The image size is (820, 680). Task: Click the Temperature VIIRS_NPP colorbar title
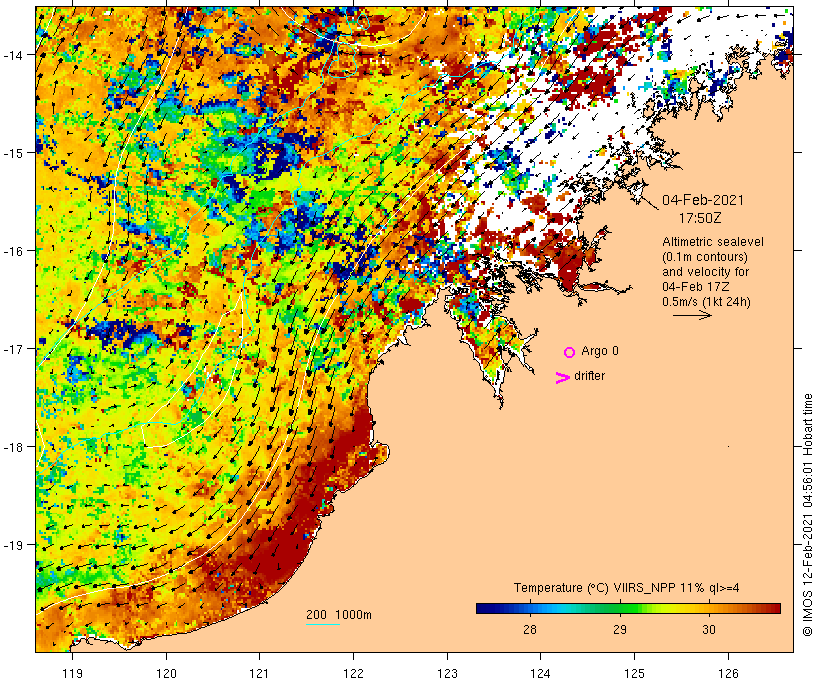point(627,587)
